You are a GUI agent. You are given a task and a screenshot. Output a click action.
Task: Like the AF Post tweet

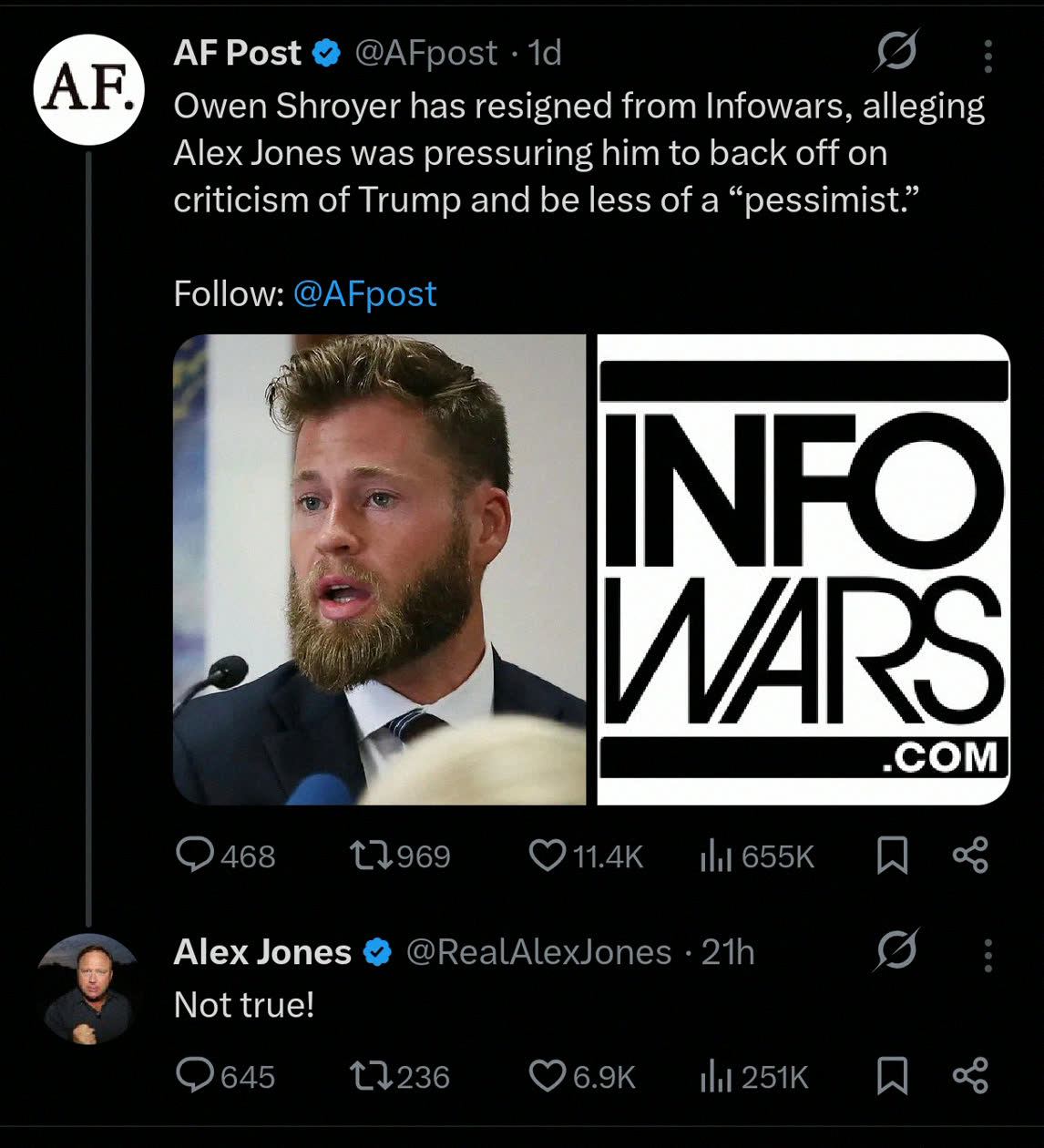tap(548, 856)
